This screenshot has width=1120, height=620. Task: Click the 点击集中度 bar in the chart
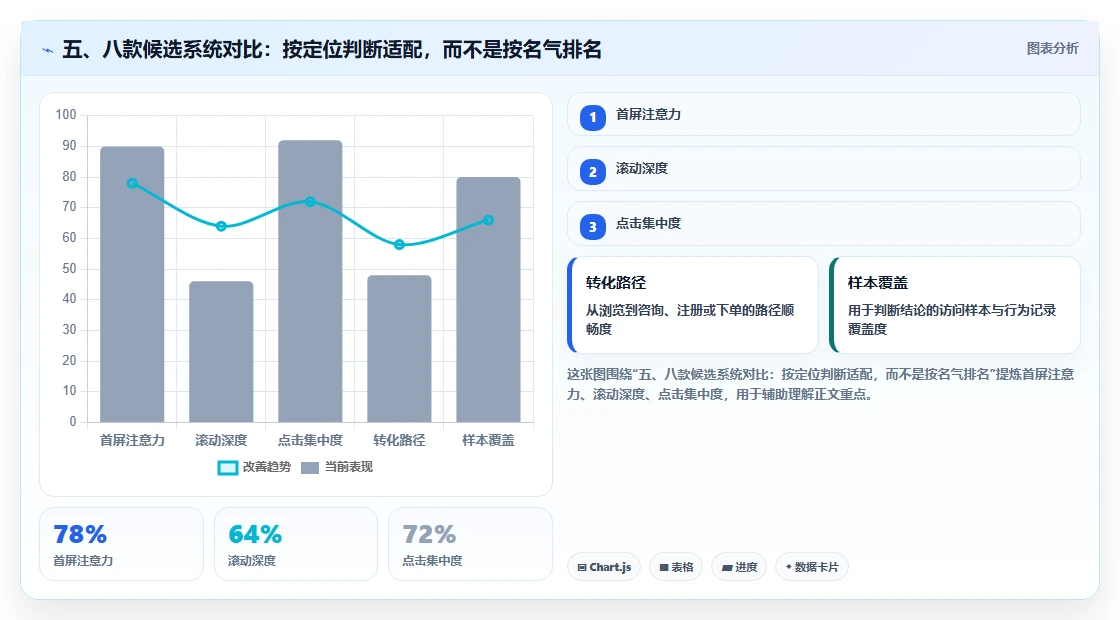(x=310, y=281)
